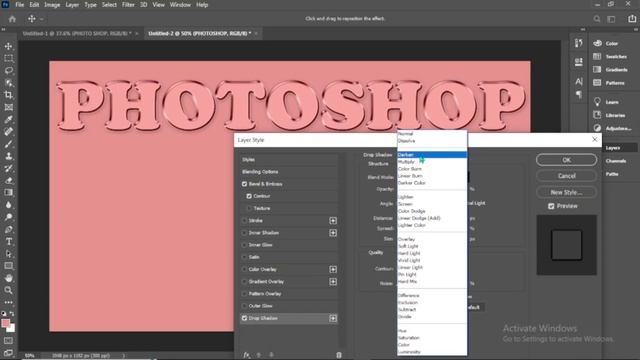Choose Soft Light in blend mode list

click(432, 246)
